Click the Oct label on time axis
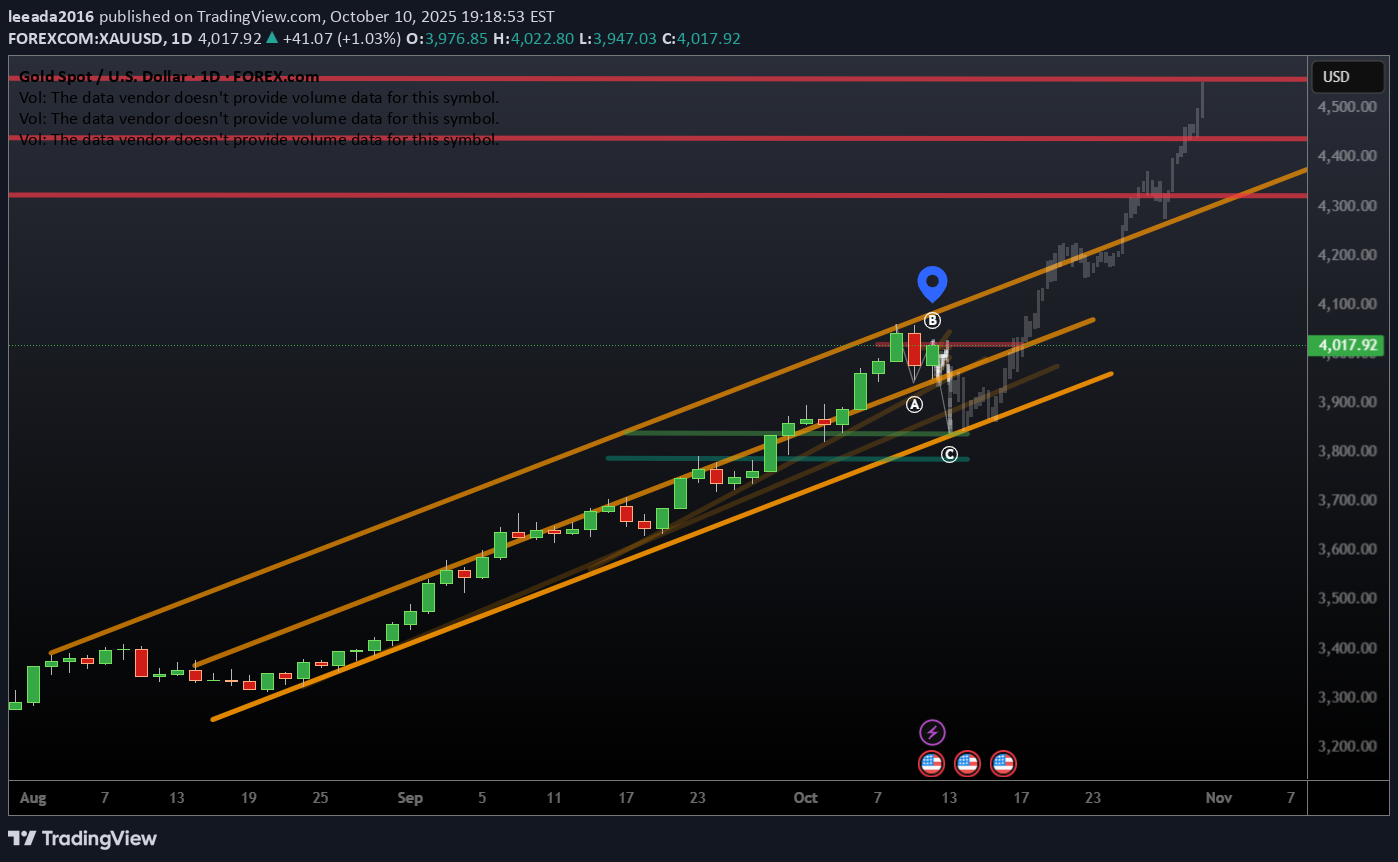 click(x=805, y=797)
